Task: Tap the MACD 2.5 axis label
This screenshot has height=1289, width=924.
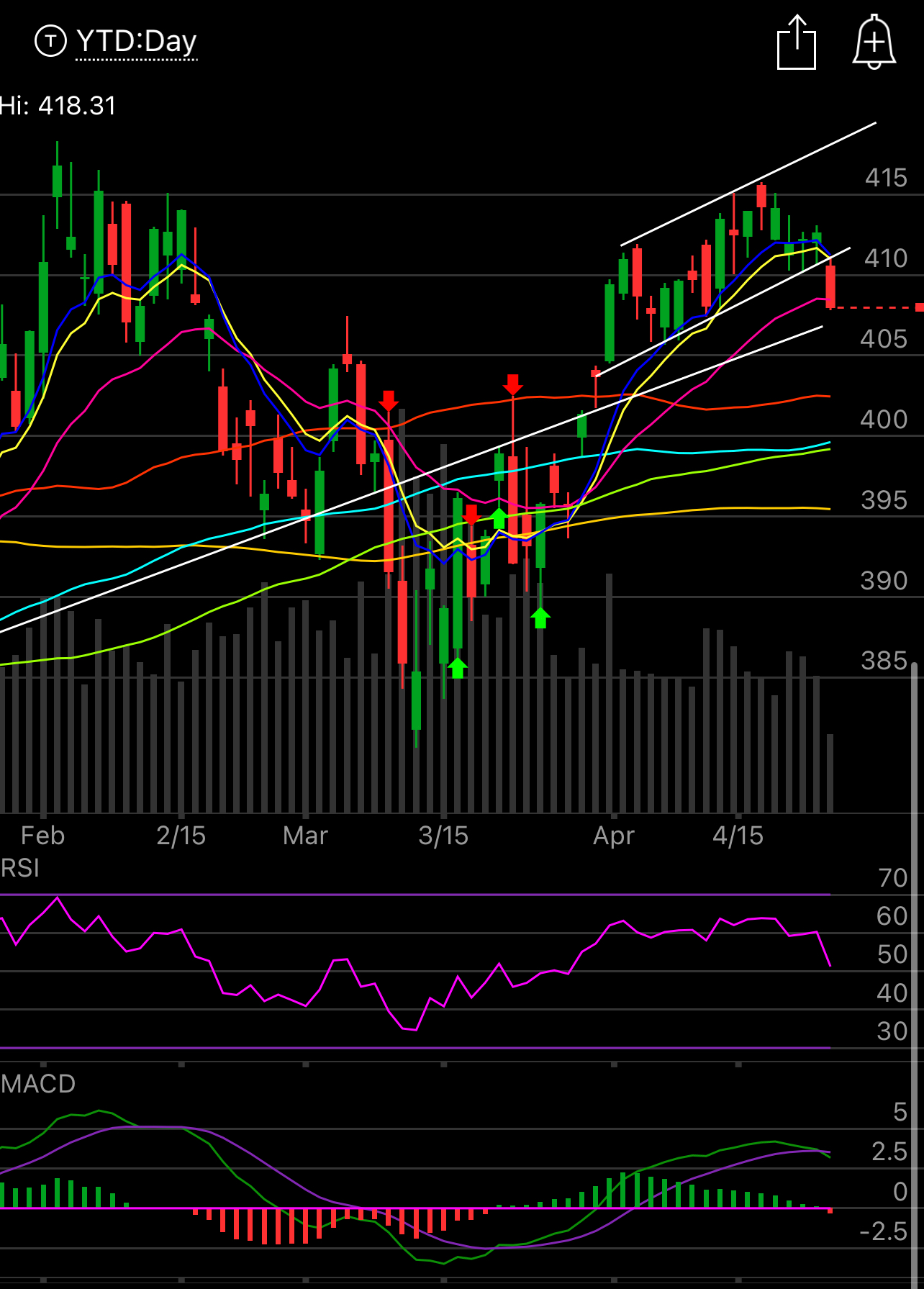Action: click(889, 1152)
